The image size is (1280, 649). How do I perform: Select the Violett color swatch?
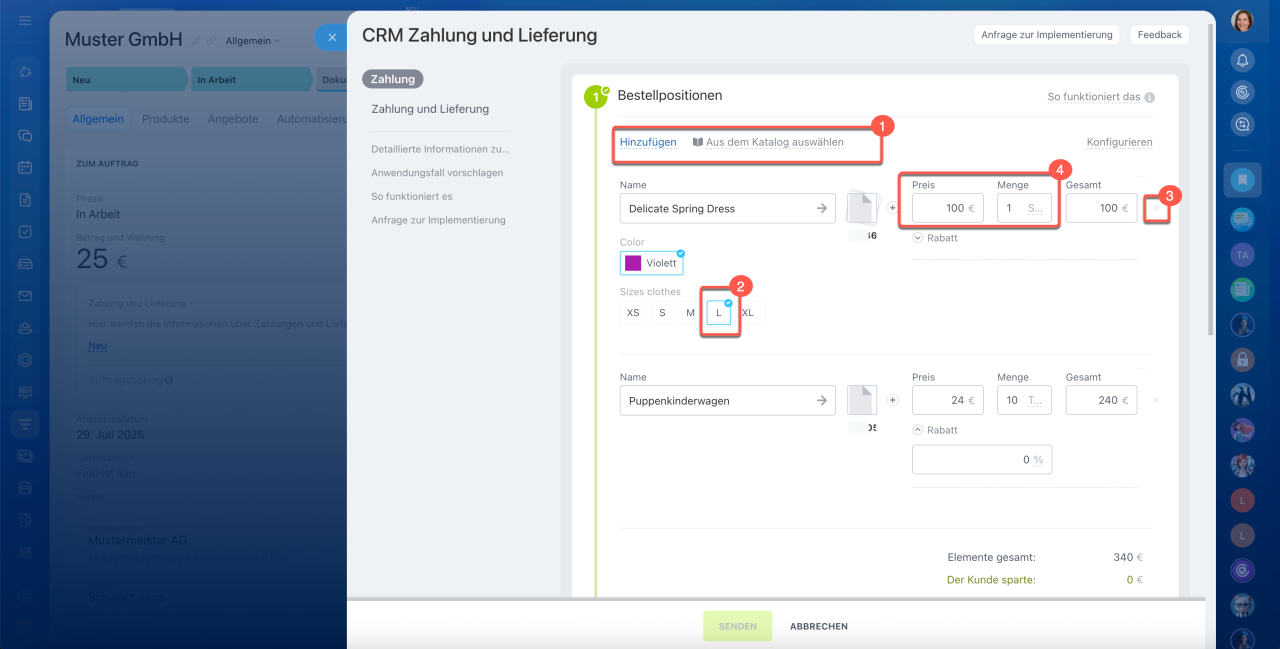[651, 263]
